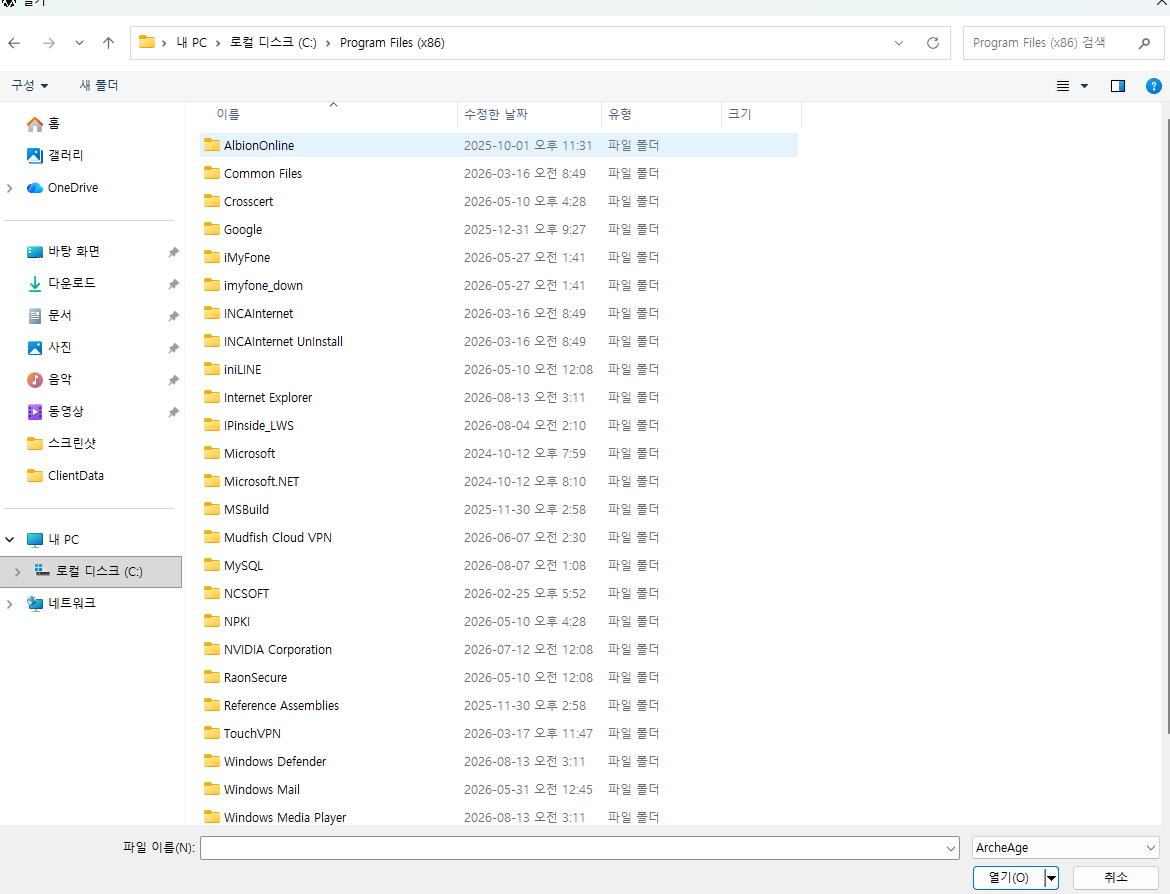Select the AlbionOnline folder icon

coord(212,145)
